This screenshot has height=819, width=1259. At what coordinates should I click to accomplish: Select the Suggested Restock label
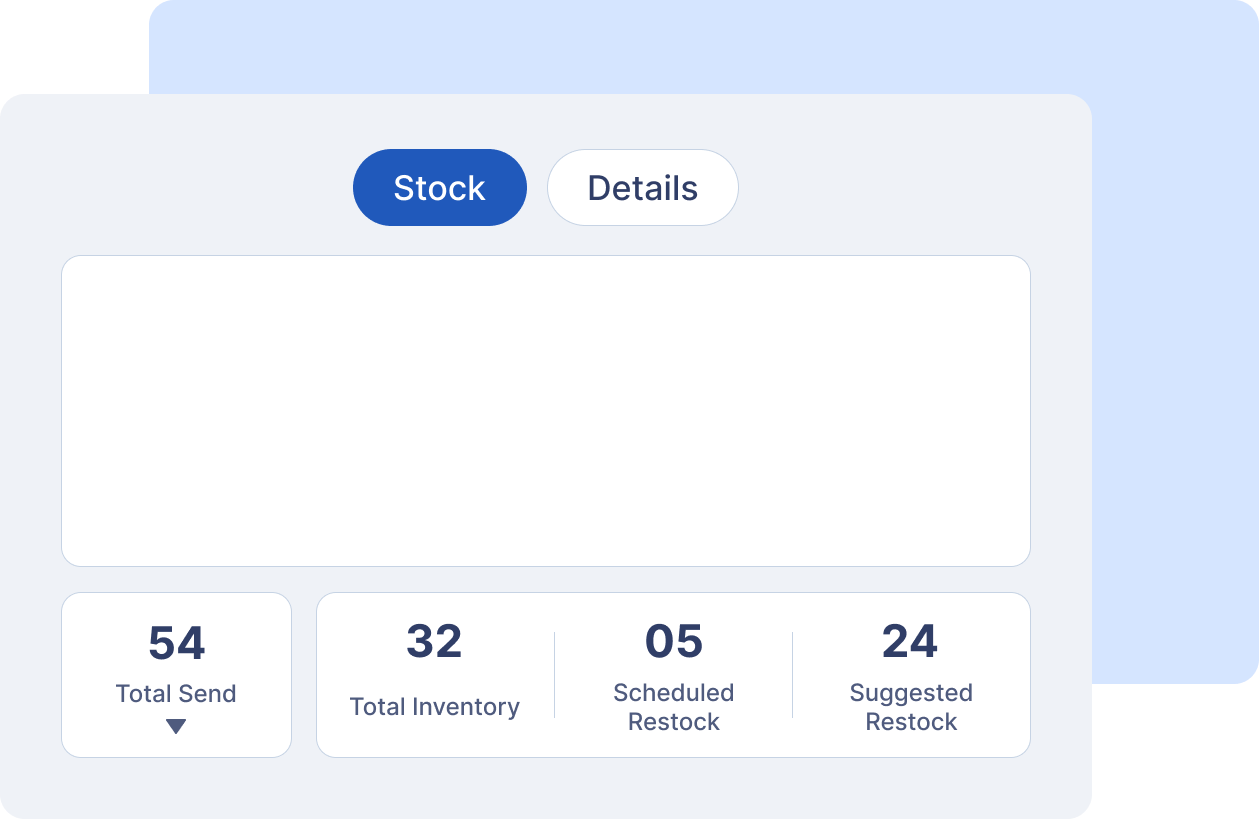[911, 707]
